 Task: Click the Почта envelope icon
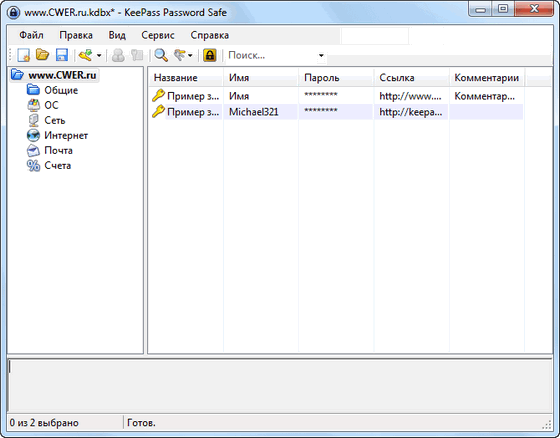[x=33, y=150]
